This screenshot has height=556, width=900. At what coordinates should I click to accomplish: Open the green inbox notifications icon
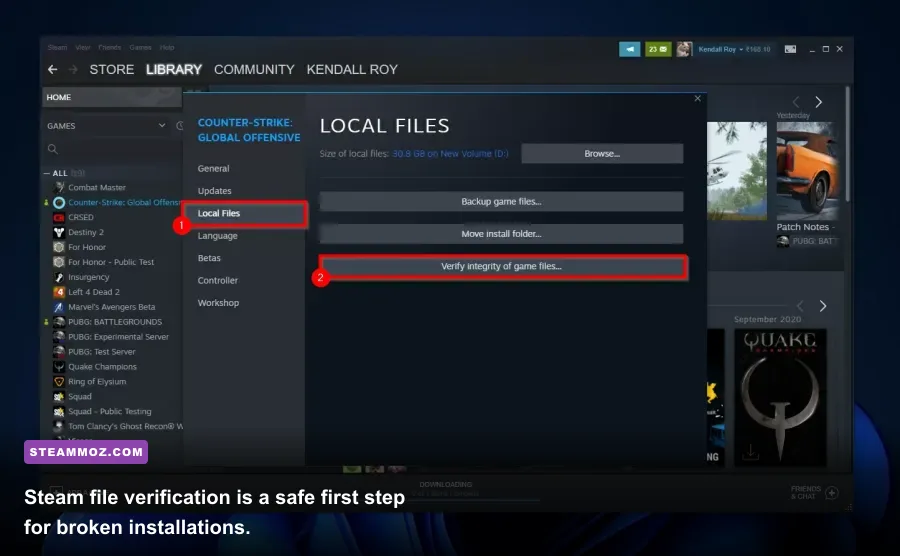658,49
